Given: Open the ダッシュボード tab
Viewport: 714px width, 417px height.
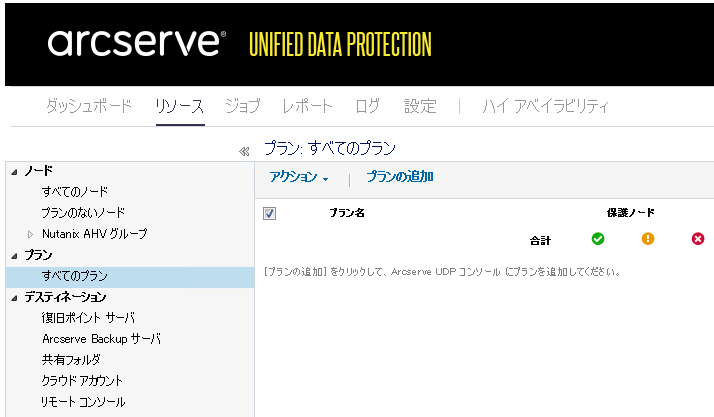Looking at the screenshot, I should (x=89, y=106).
